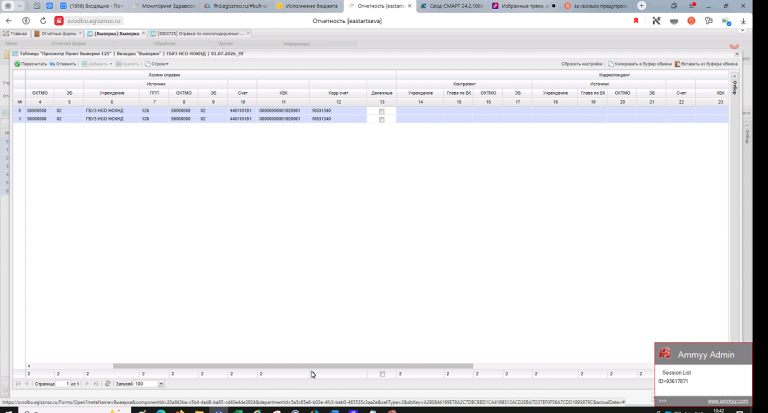This screenshot has height=413, width=768.
Task: Open the www.ammyy.com link
Action: click(x=727, y=401)
